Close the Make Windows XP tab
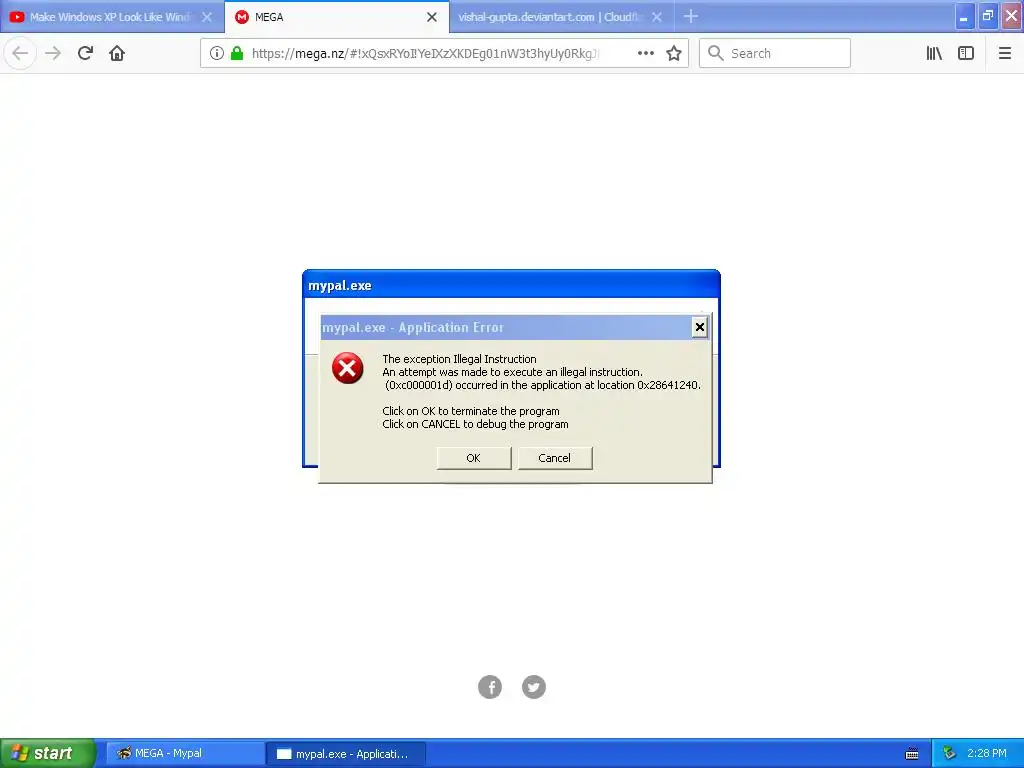The height and width of the screenshot is (768, 1024). point(206,17)
